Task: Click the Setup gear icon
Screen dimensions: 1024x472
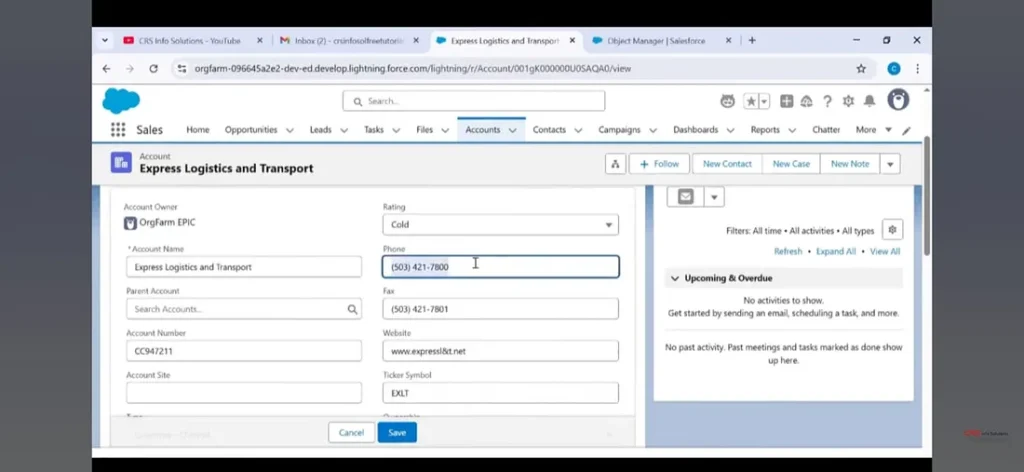Action: coord(848,101)
